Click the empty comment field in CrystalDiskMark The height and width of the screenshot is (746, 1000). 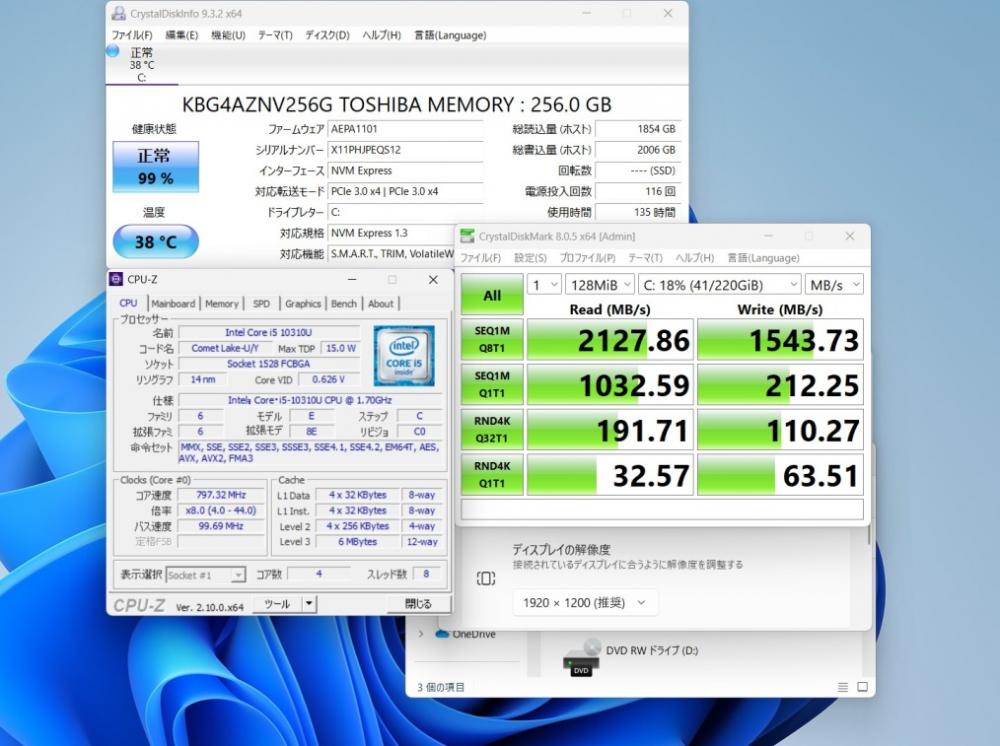tap(662, 510)
